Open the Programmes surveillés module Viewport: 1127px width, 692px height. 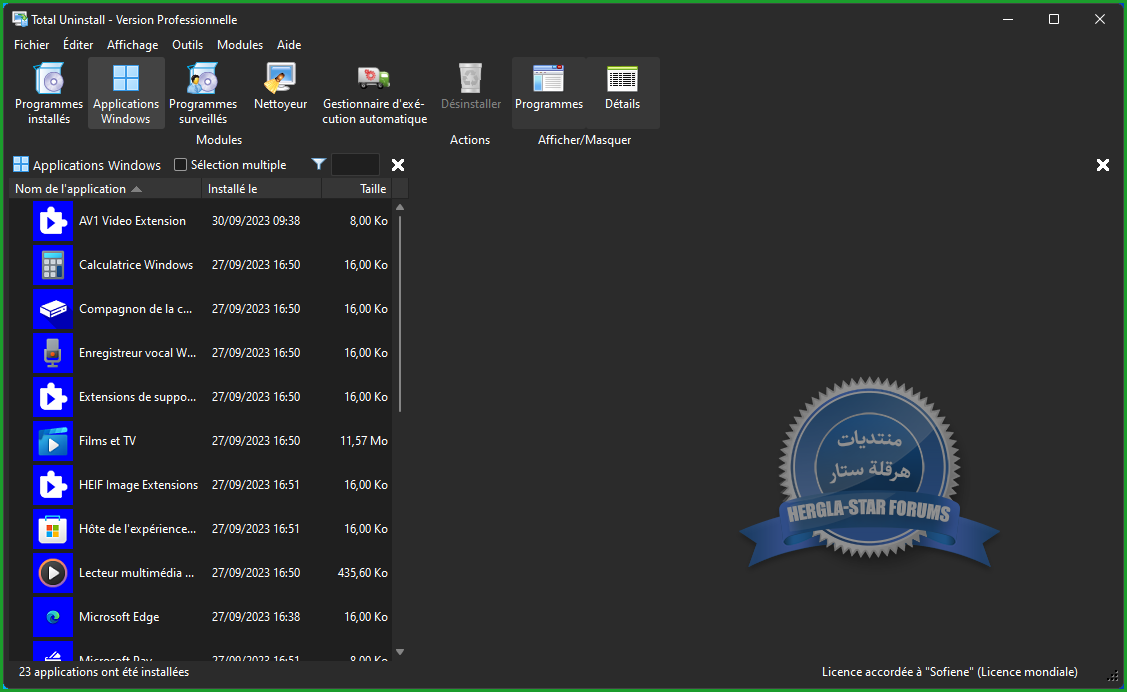(x=203, y=93)
